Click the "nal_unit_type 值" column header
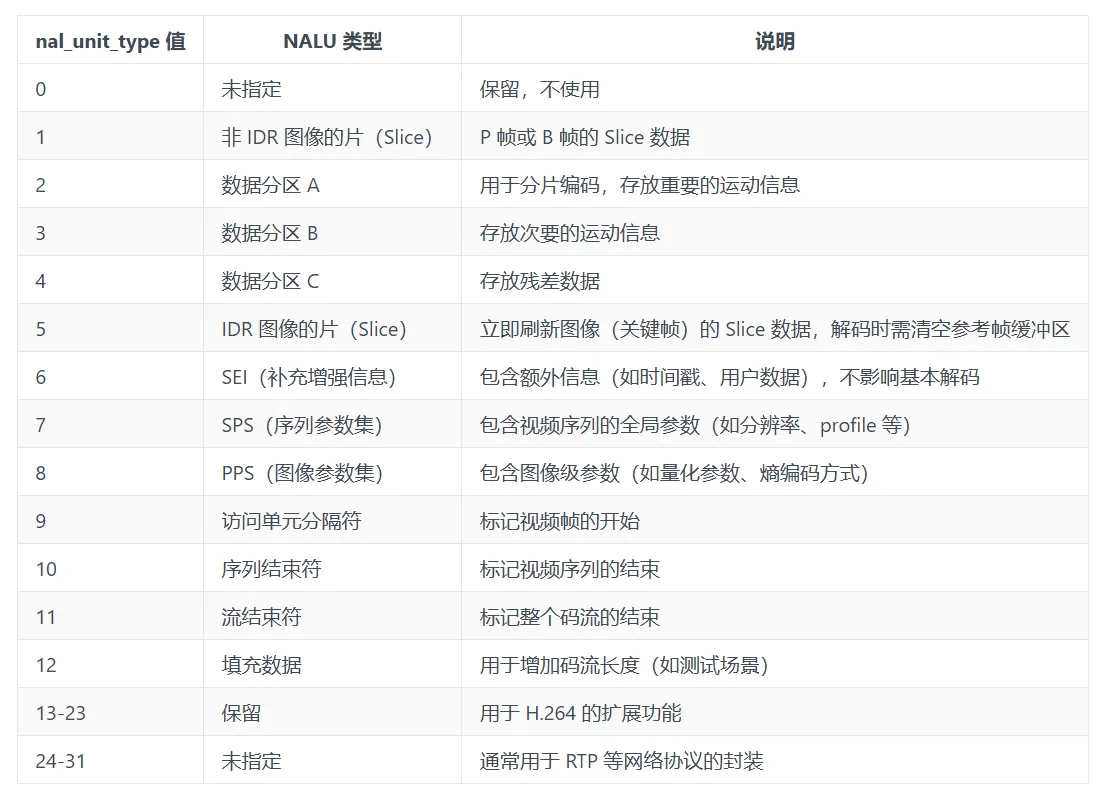 pos(110,41)
